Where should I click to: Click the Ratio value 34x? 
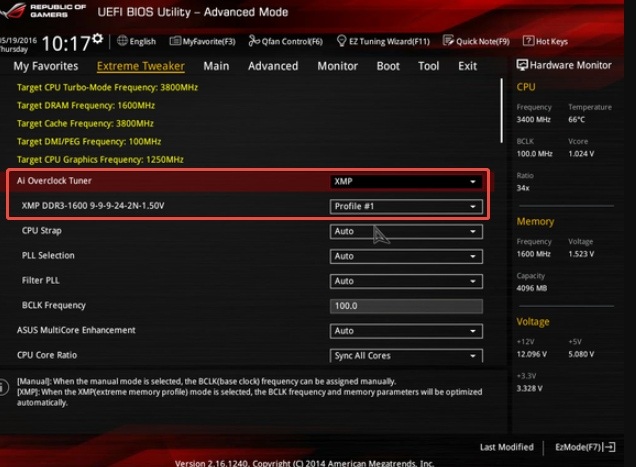[x=523, y=188]
